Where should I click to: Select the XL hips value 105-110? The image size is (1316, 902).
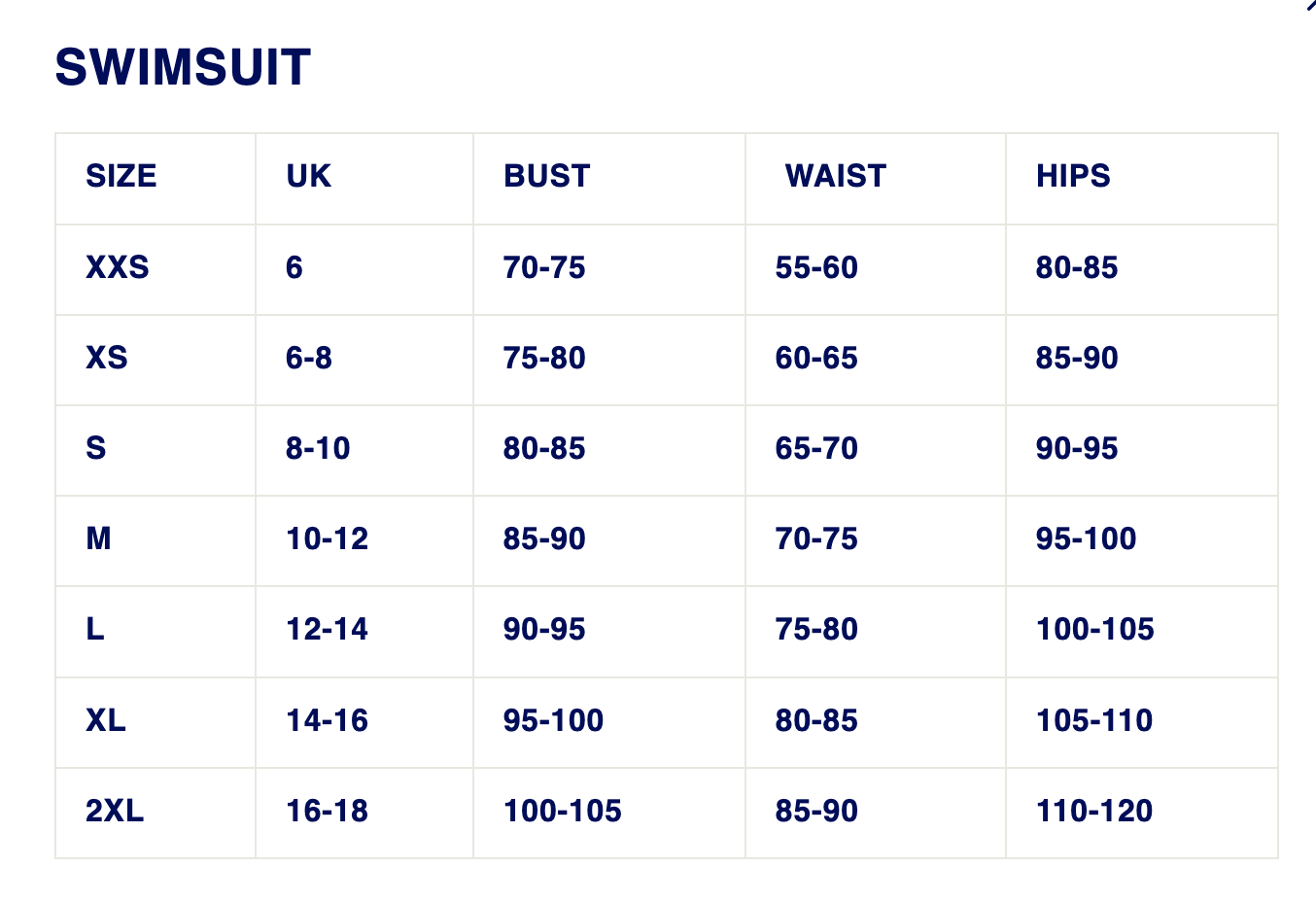(x=1094, y=720)
